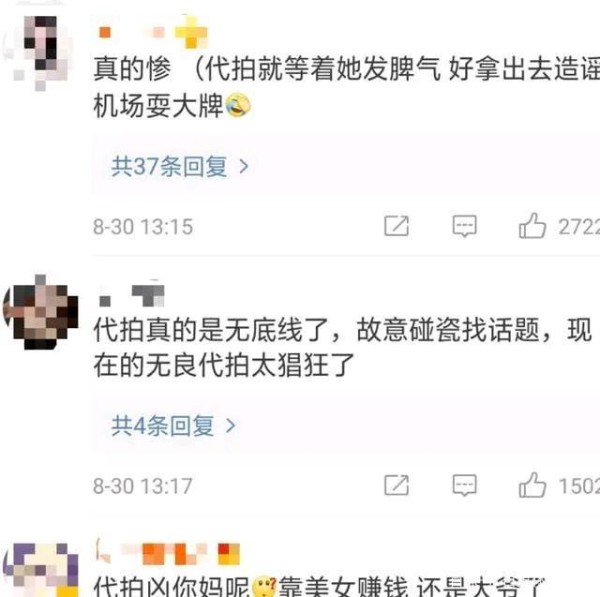Open the second commenter's gray username

pyautogui.click(x=132, y=295)
